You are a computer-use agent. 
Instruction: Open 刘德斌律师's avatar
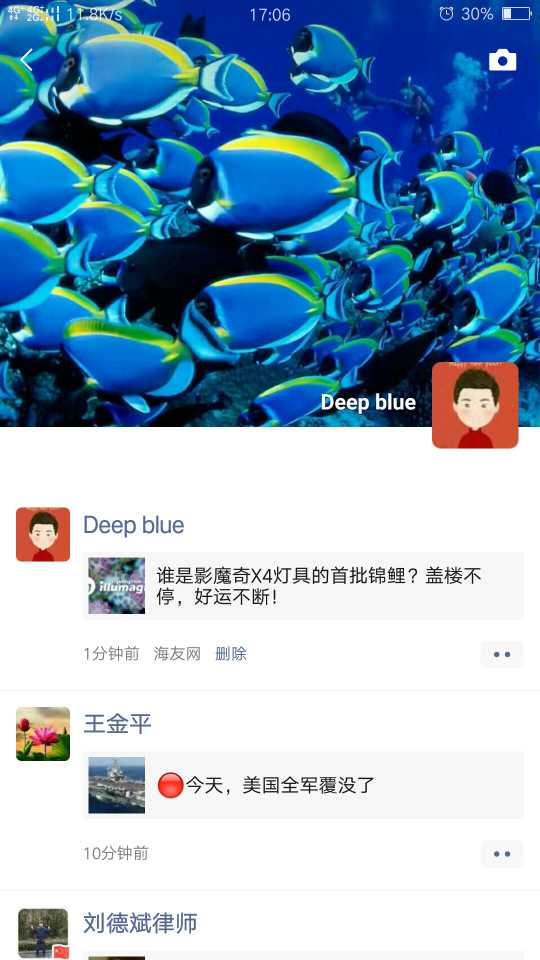(43, 934)
